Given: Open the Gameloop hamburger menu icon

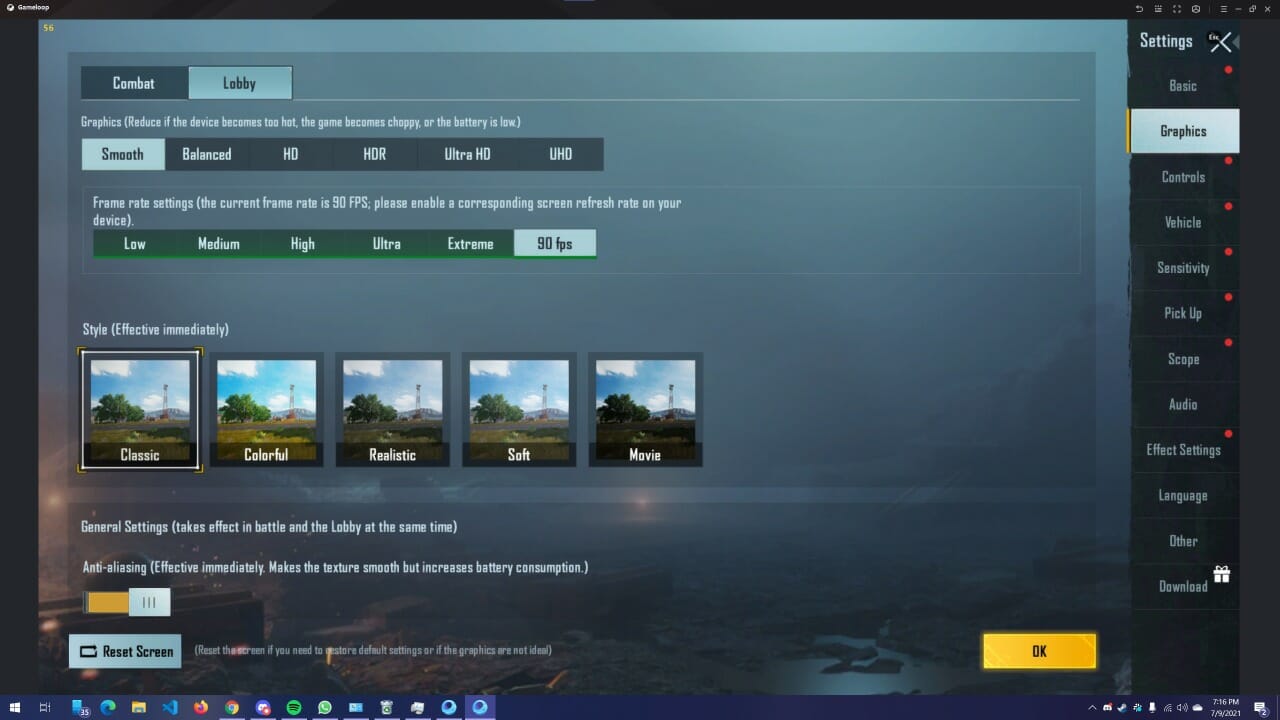Looking at the screenshot, I should click(x=1223, y=8).
